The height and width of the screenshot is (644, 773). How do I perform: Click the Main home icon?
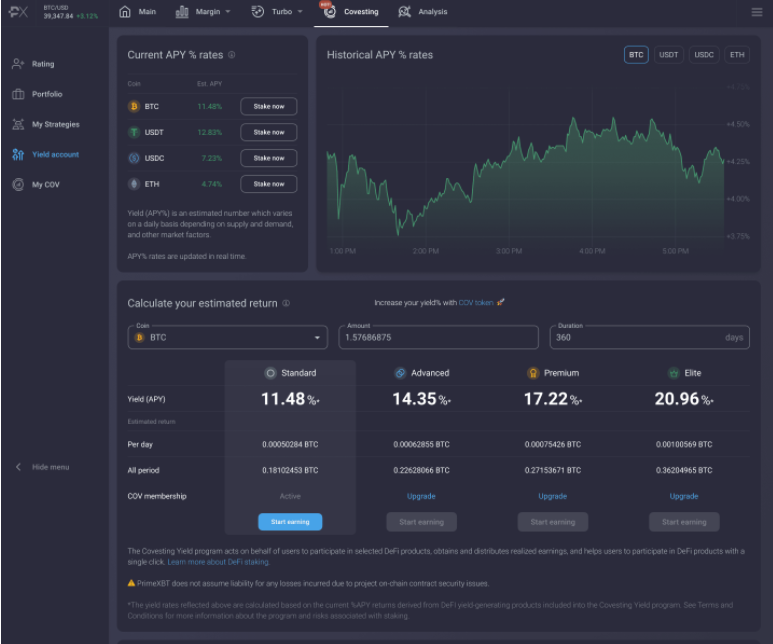[125, 11]
